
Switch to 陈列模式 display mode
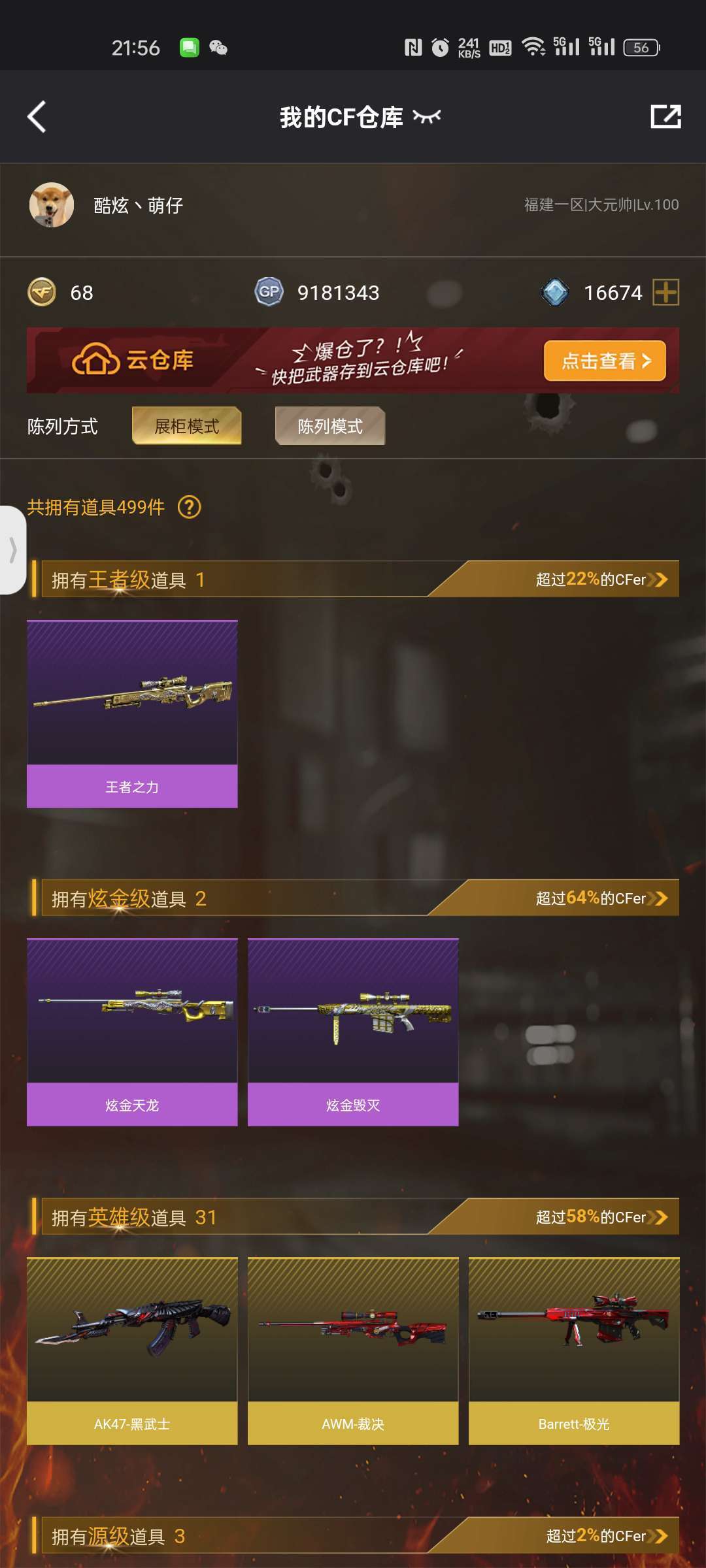click(330, 426)
